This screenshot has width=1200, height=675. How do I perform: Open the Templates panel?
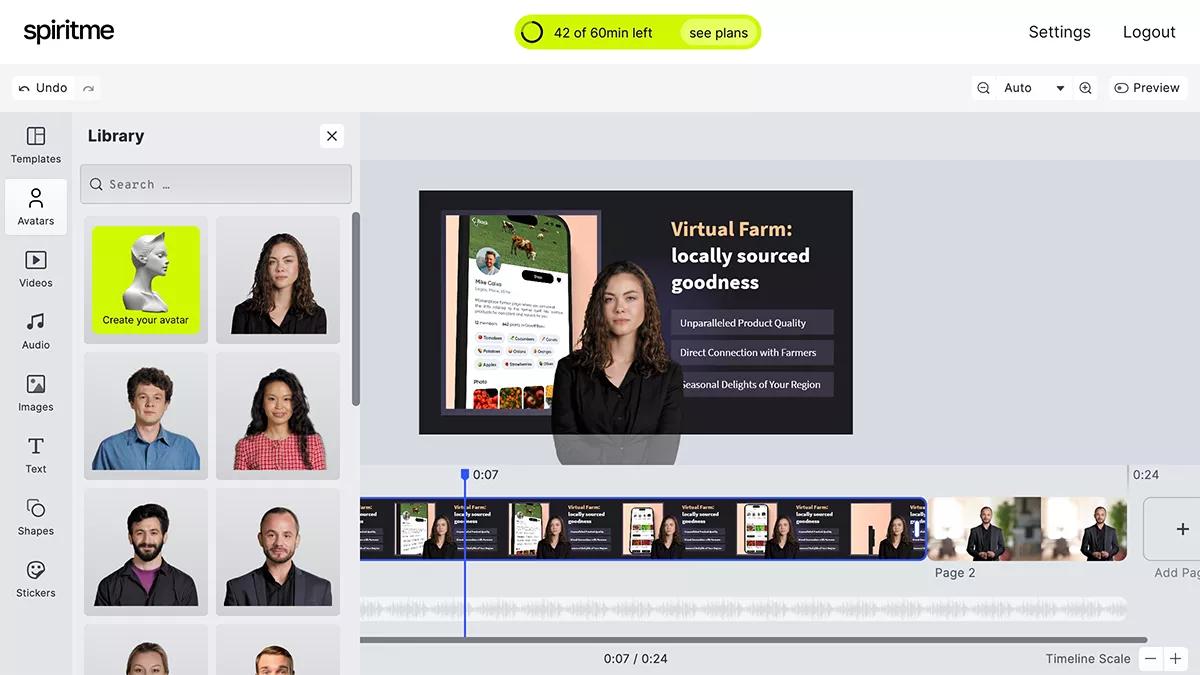36,145
